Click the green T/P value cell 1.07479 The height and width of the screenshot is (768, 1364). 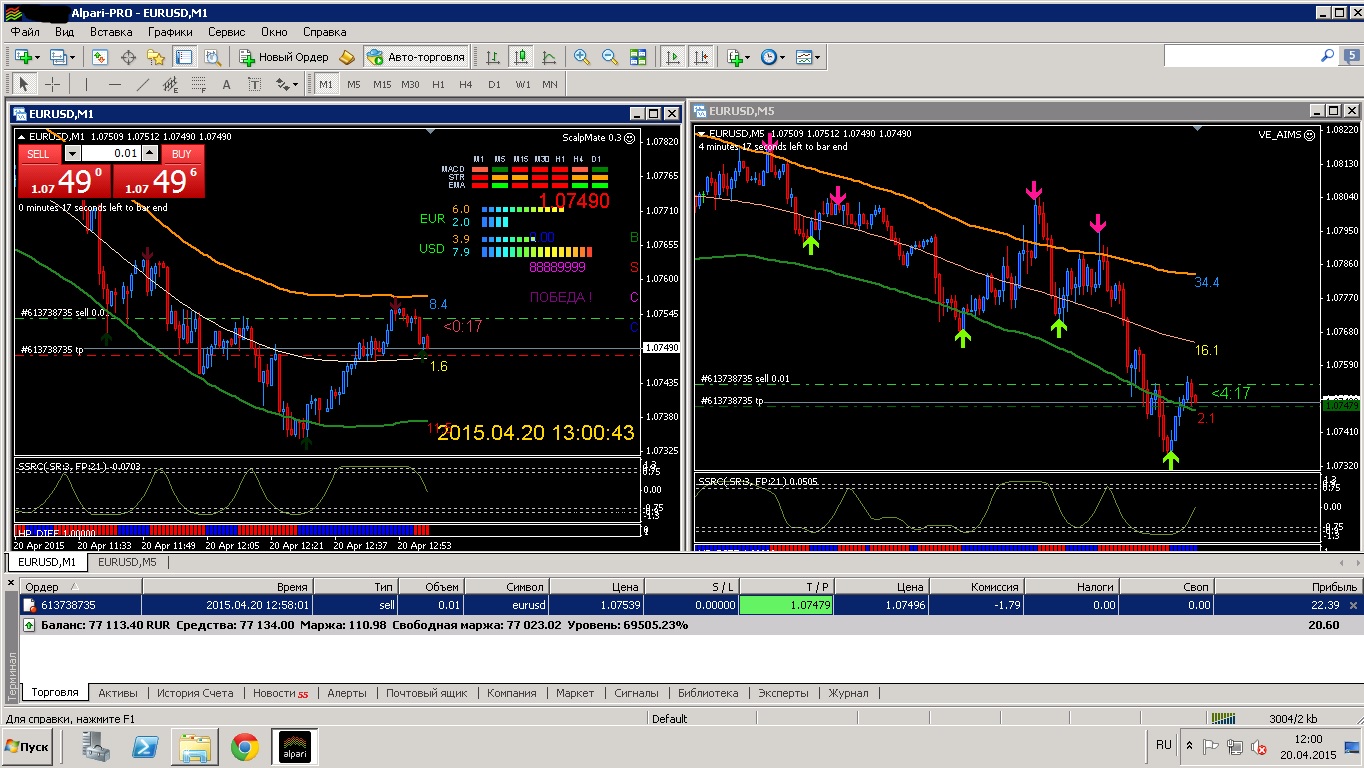click(785, 605)
